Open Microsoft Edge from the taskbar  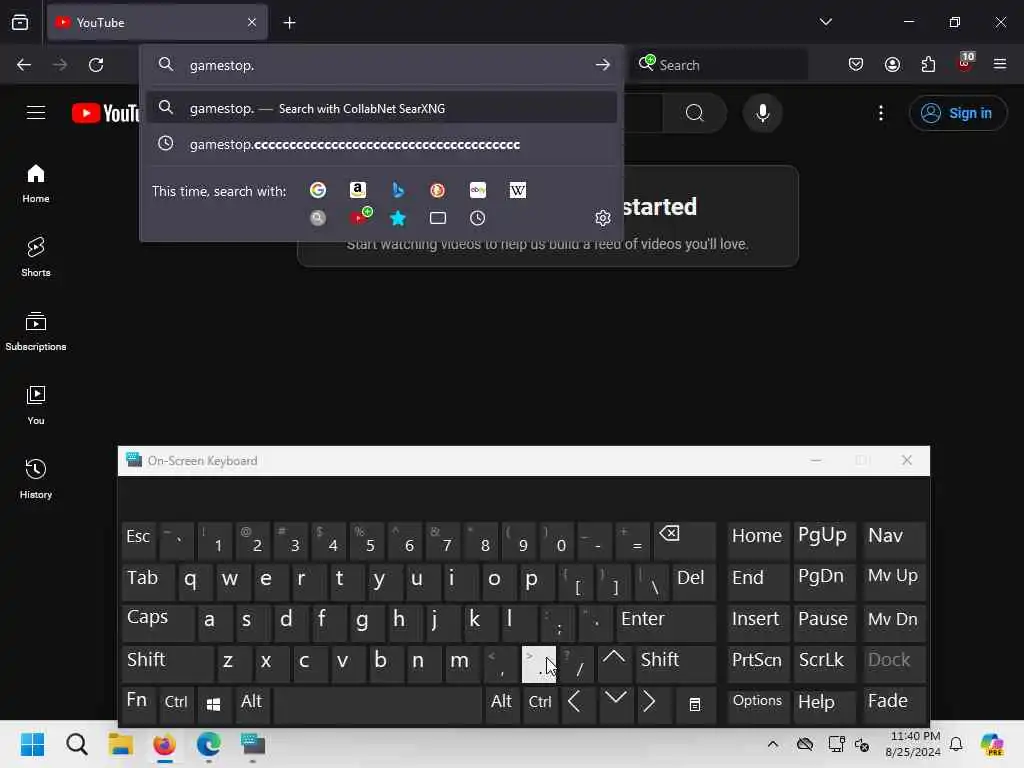[208, 744]
